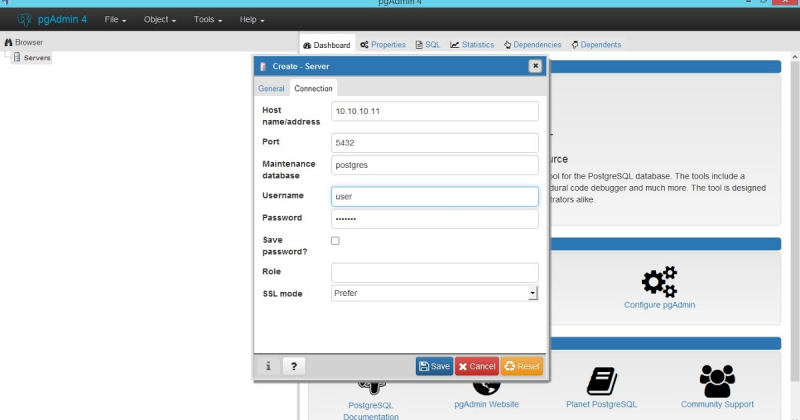Click the Servers tree node icon
The width and height of the screenshot is (800, 420).
pyautogui.click(x=16, y=58)
